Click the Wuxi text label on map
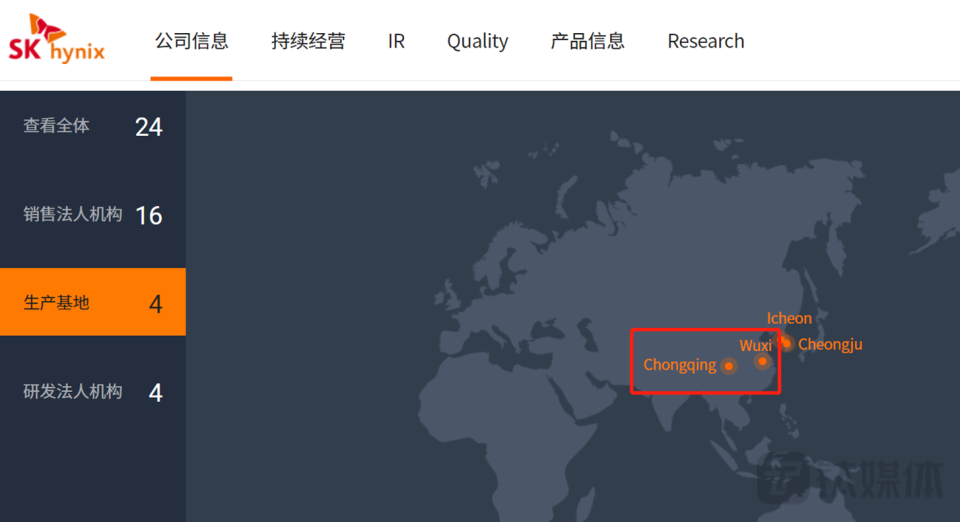 (x=754, y=346)
